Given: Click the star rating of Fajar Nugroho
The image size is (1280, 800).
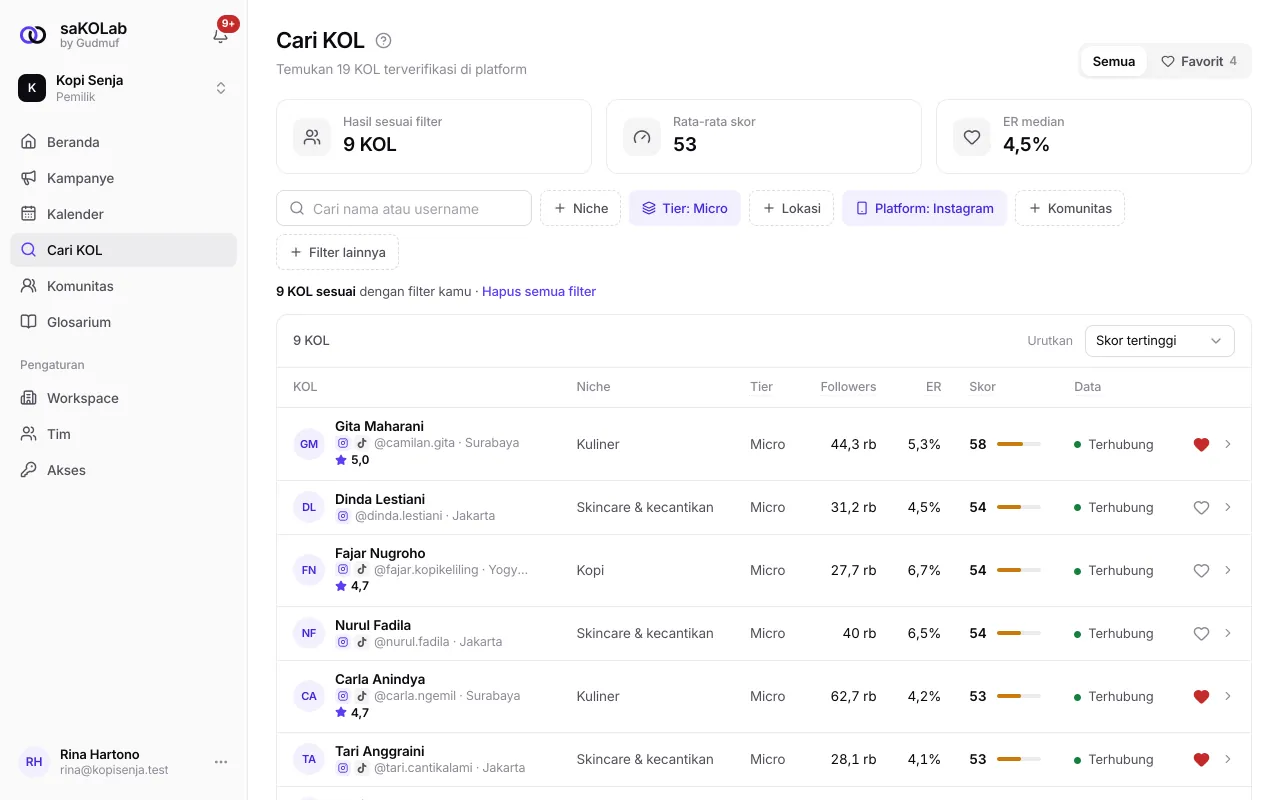Looking at the screenshot, I should click(352, 586).
